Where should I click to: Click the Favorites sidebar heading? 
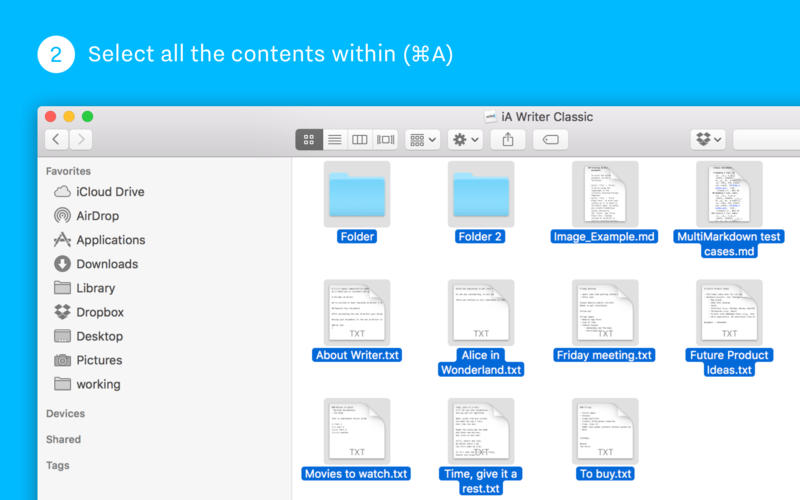click(x=68, y=171)
